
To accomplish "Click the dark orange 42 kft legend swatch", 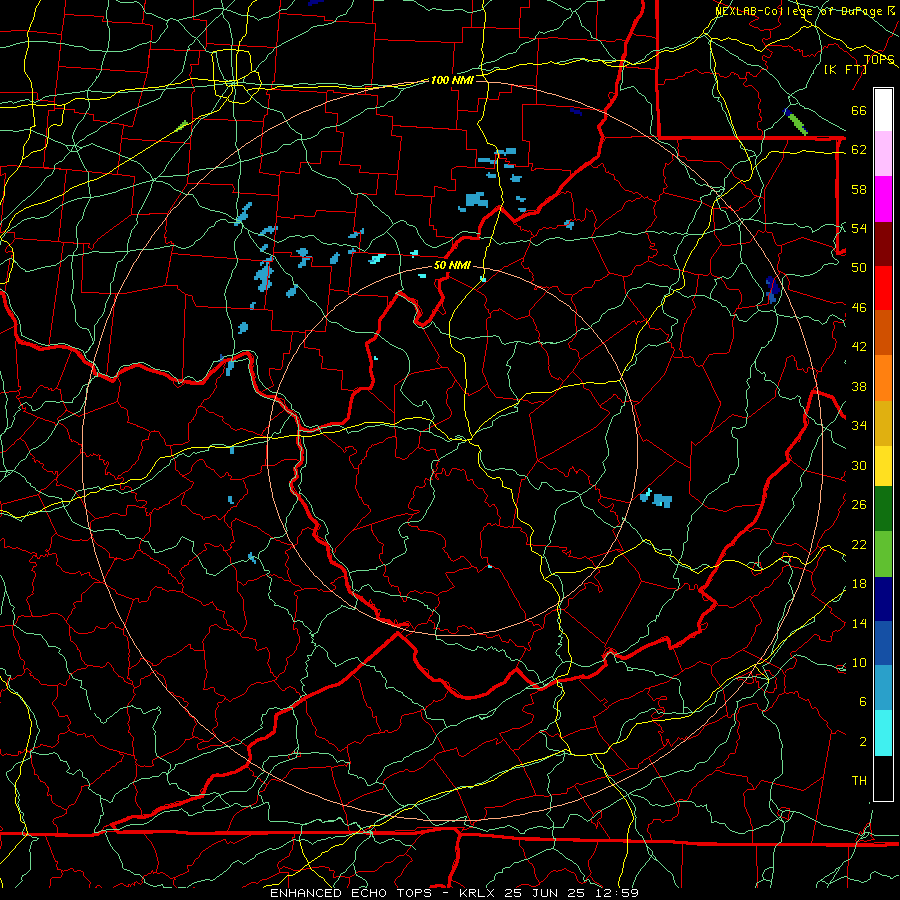I will tap(883, 333).
